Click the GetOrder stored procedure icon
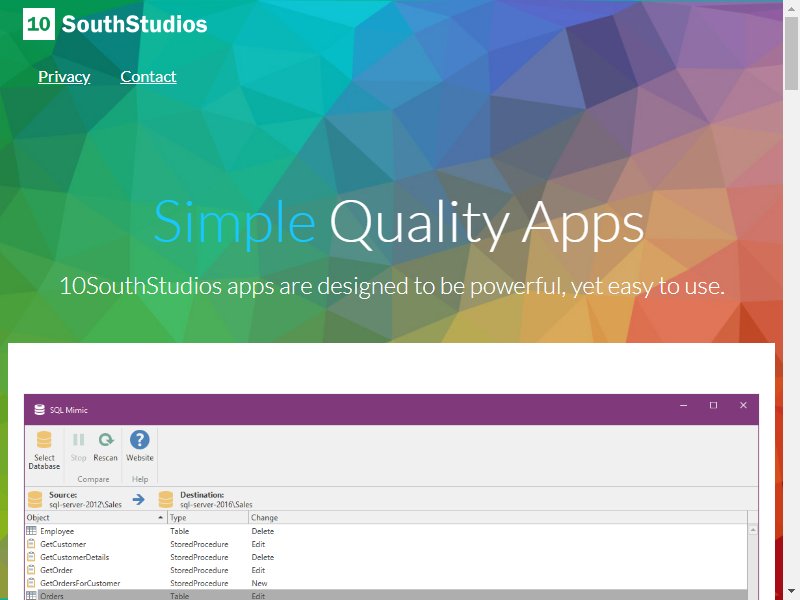The width and height of the screenshot is (800, 600). tap(32, 570)
